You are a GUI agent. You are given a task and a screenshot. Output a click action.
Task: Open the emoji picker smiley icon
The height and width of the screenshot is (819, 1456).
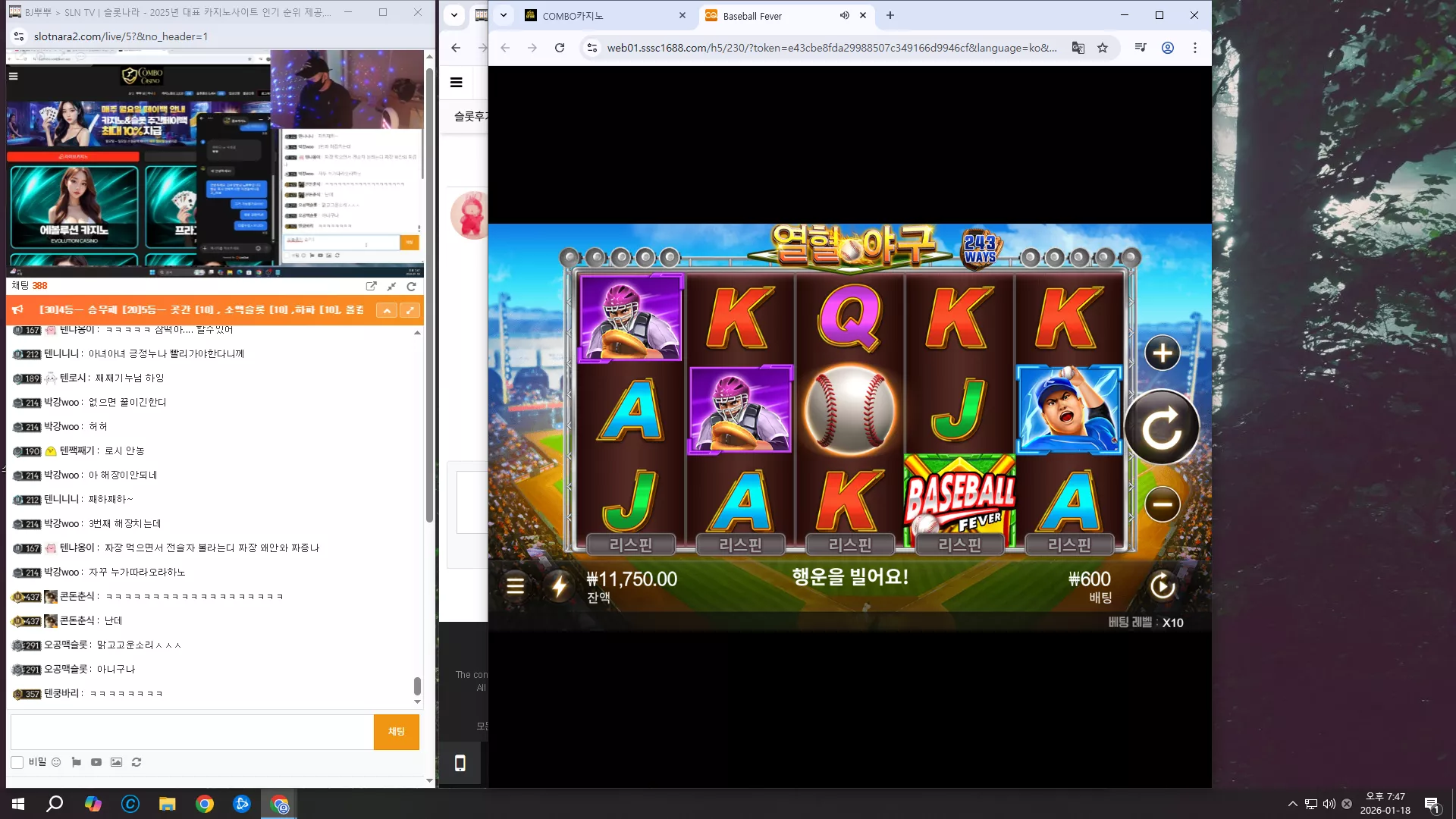point(56,762)
